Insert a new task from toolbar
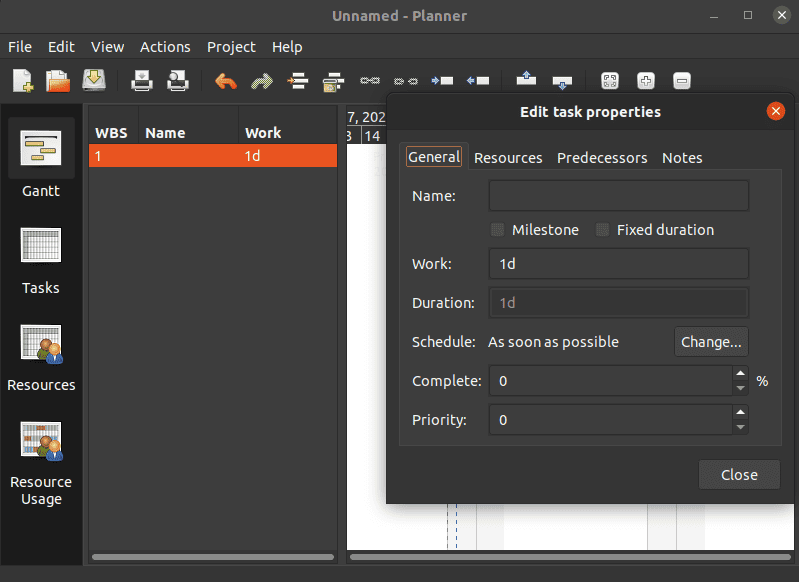 pos(298,81)
